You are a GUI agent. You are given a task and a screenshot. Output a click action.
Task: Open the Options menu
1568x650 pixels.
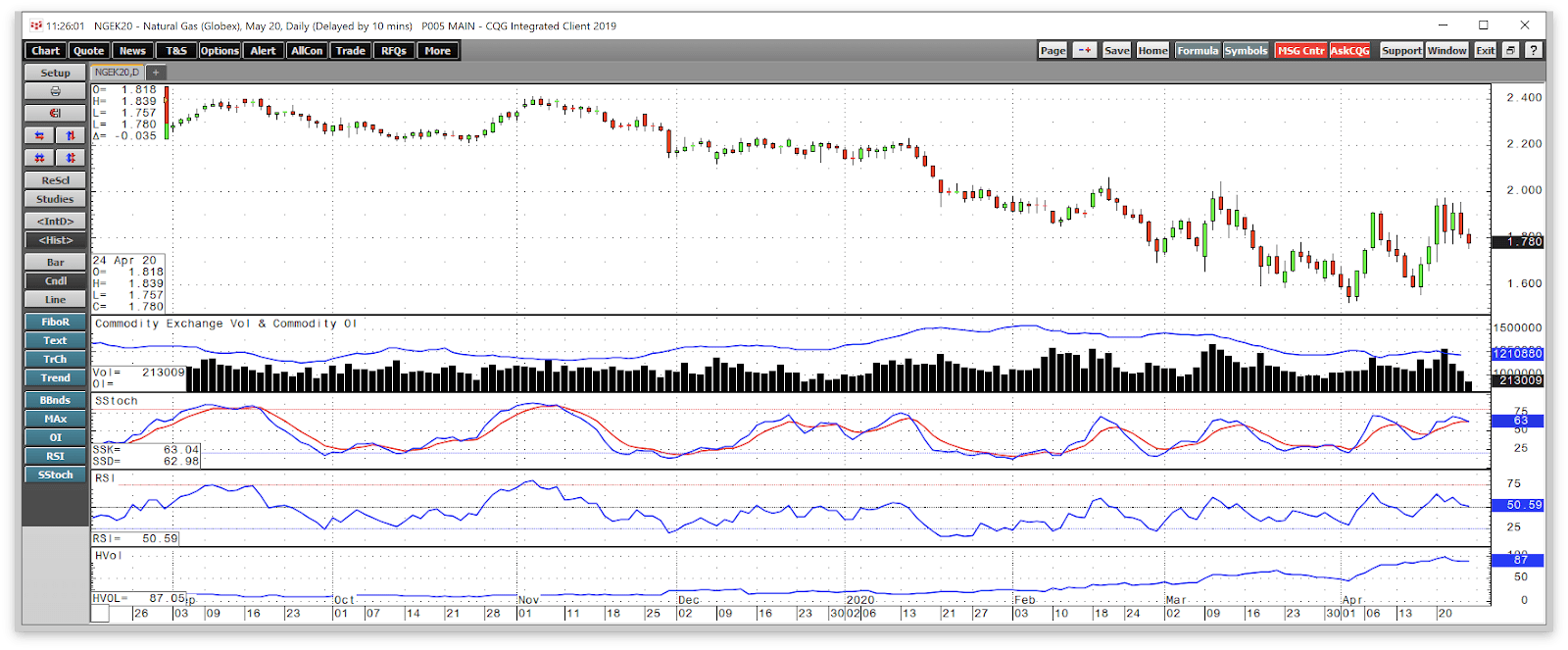point(220,51)
